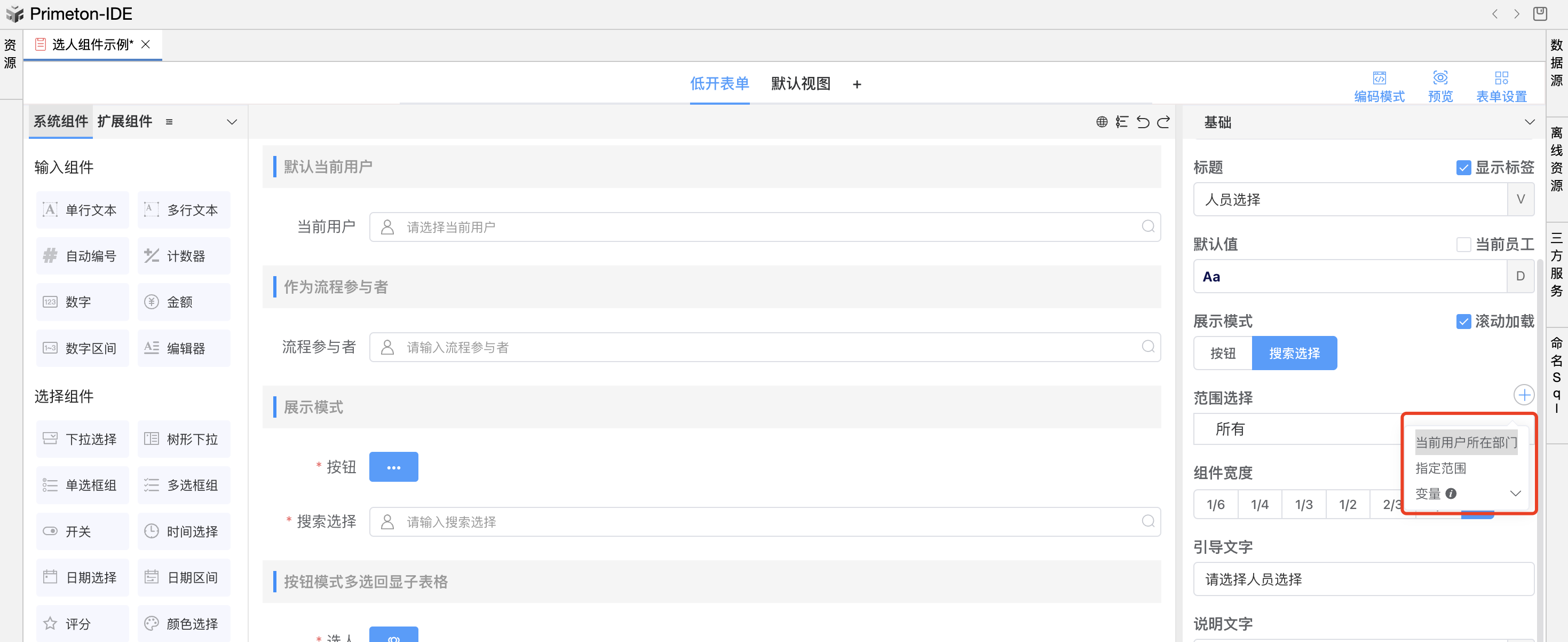Expand the component panel chevron

click(x=232, y=122)
